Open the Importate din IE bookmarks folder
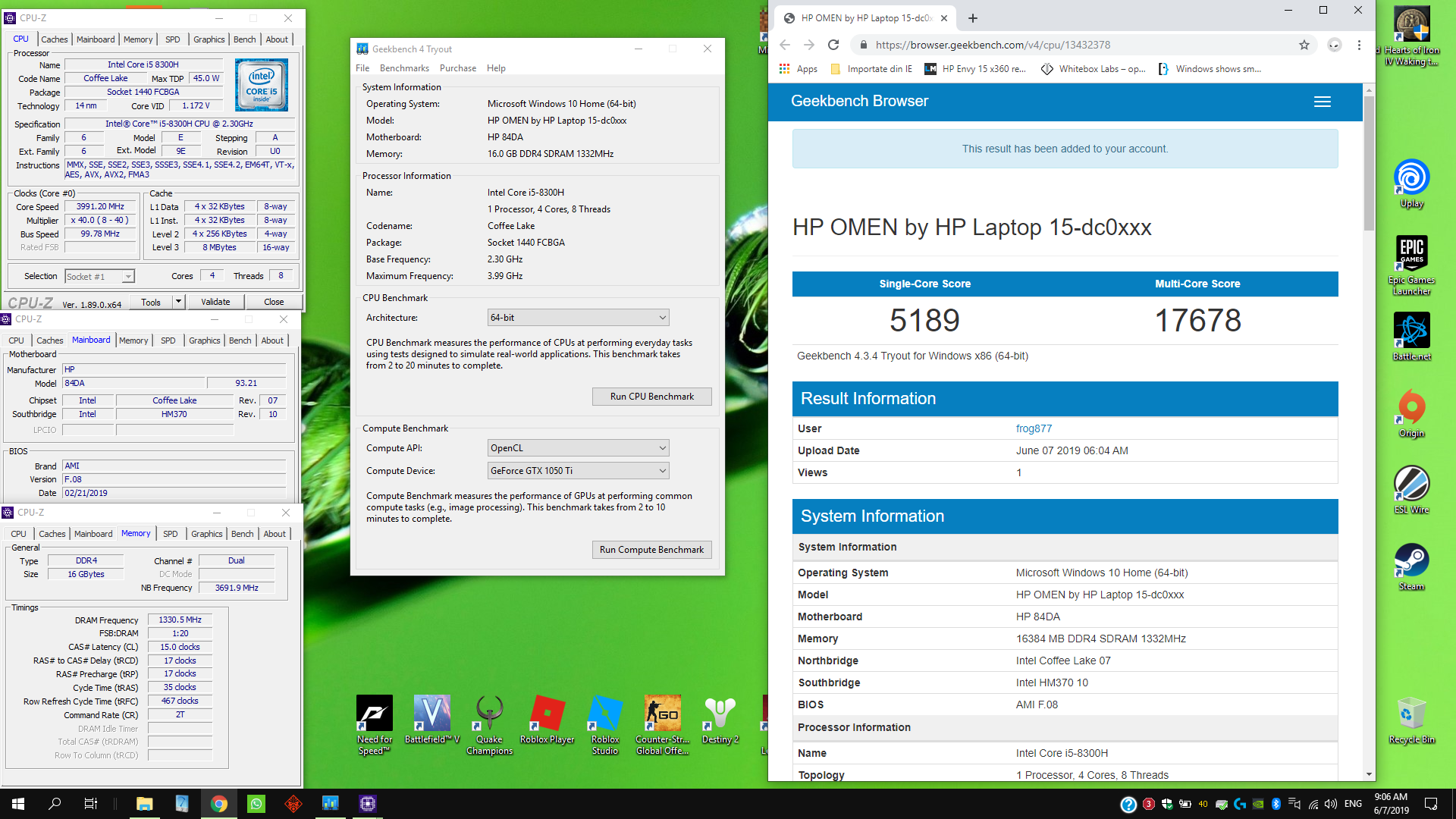Image resolution: width=1456 pixels, height=819 pixels. (871, 69)
